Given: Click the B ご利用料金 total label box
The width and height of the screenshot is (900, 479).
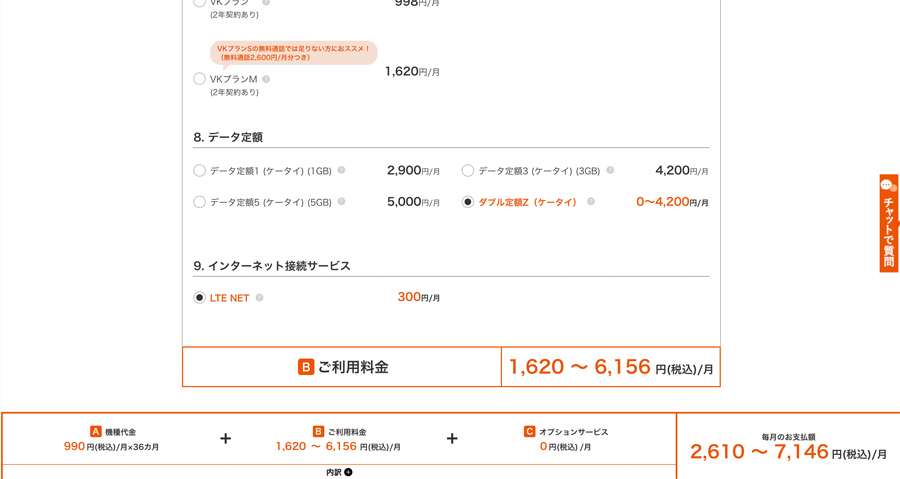Looking at the screenshot, I should tap(342, 367).
